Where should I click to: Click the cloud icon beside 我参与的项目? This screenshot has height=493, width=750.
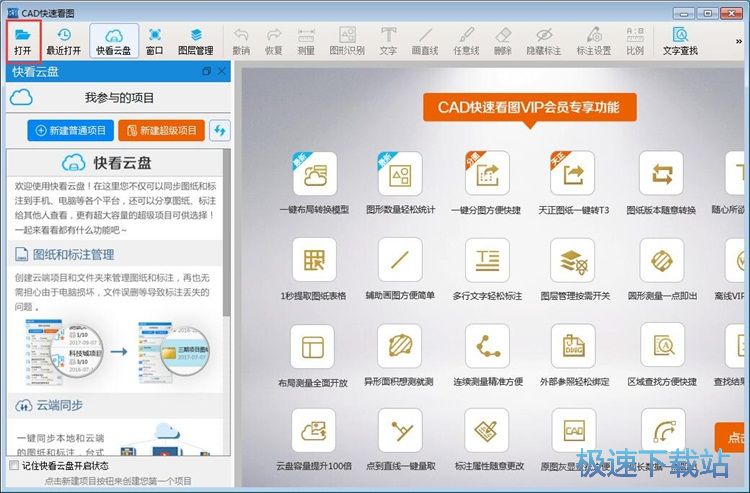coord(22,98)
